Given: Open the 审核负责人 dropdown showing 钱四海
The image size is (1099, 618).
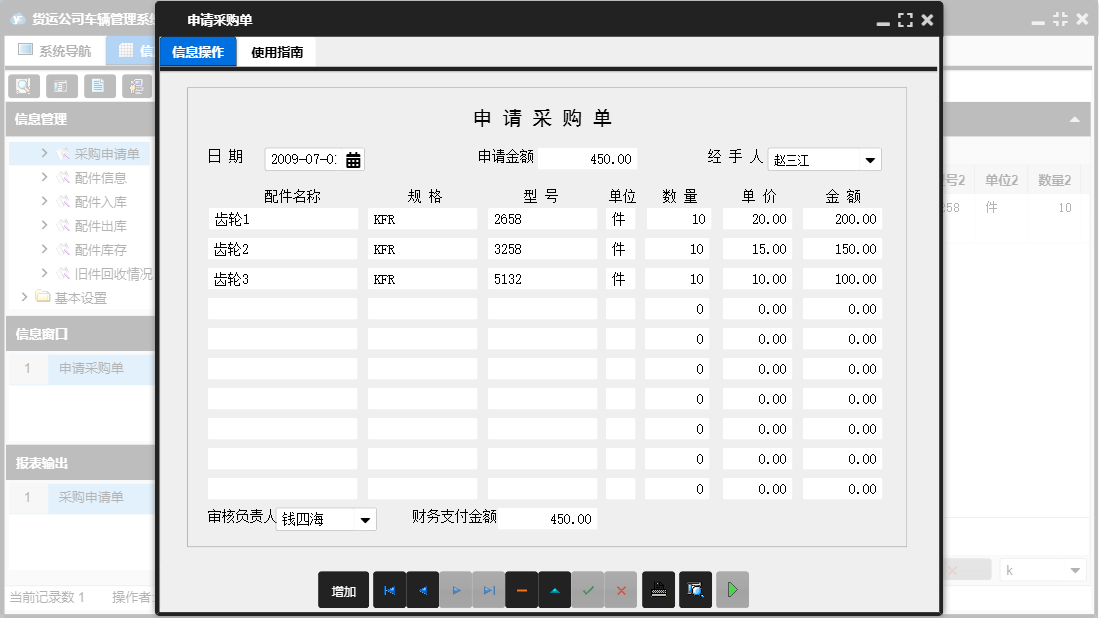Looking at the screenshot, I should (x=366, y=519).
